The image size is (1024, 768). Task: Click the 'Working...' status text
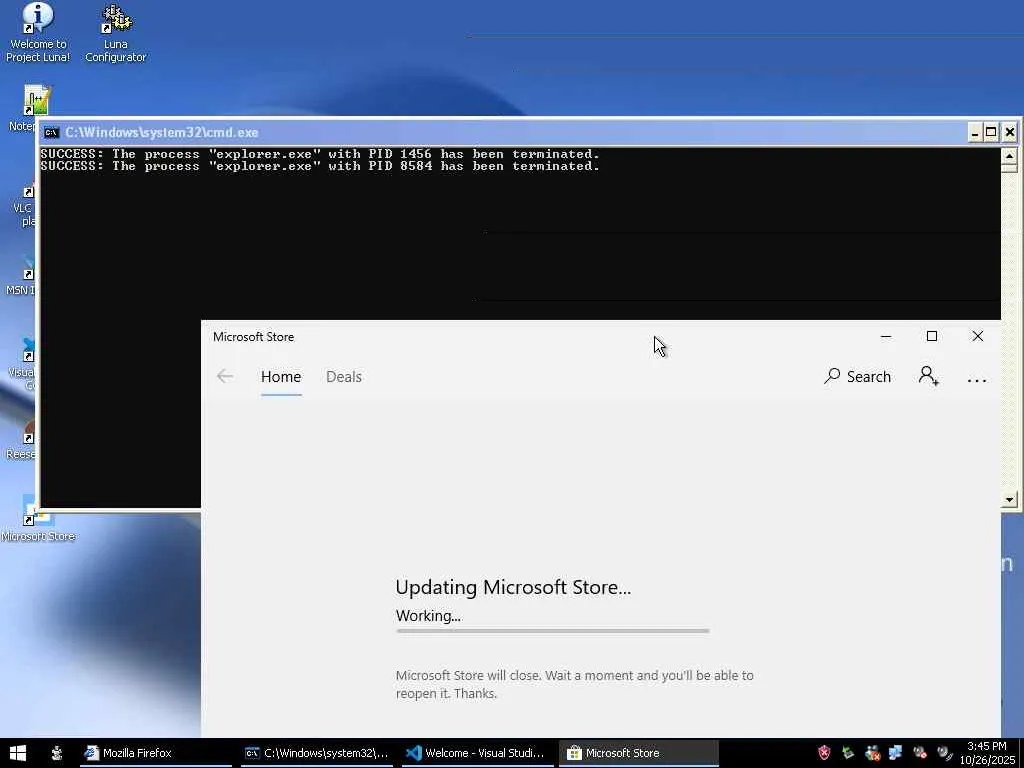pyautogui.click(x=428, y=616)
